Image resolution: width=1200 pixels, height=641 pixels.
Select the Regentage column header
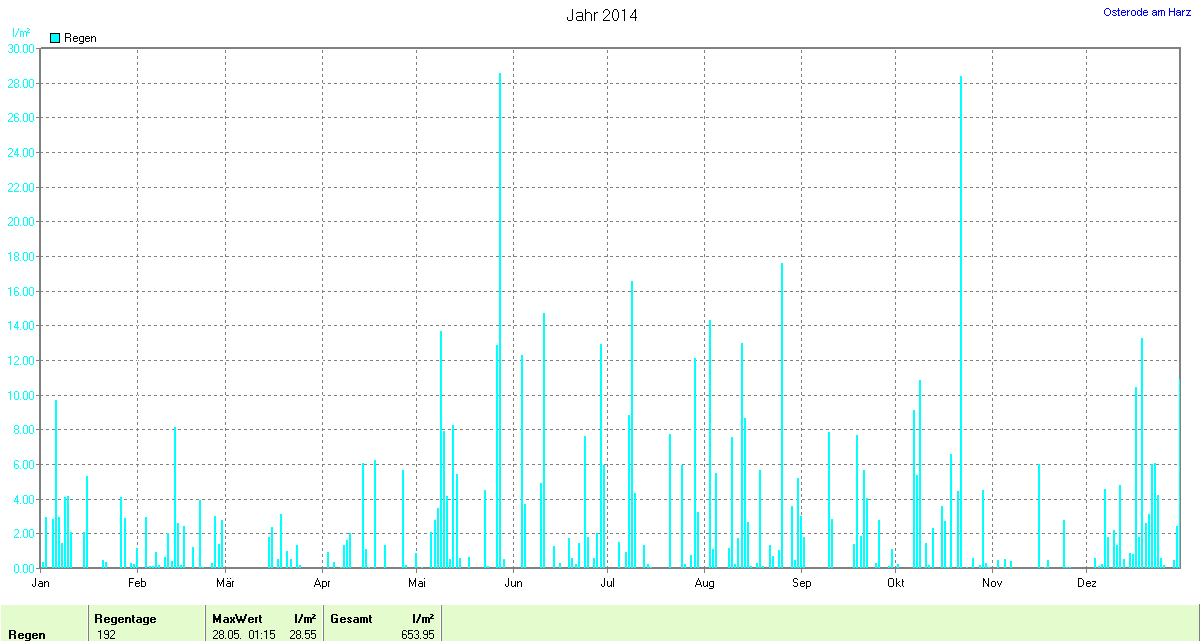pos(125,619)
